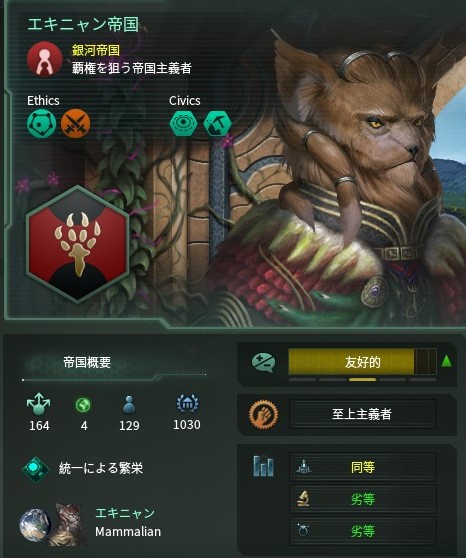Image resolution: width=466 pixels, height=558 pixels.
Task: Click the population icon showing 129
Action: coord(129,404)
